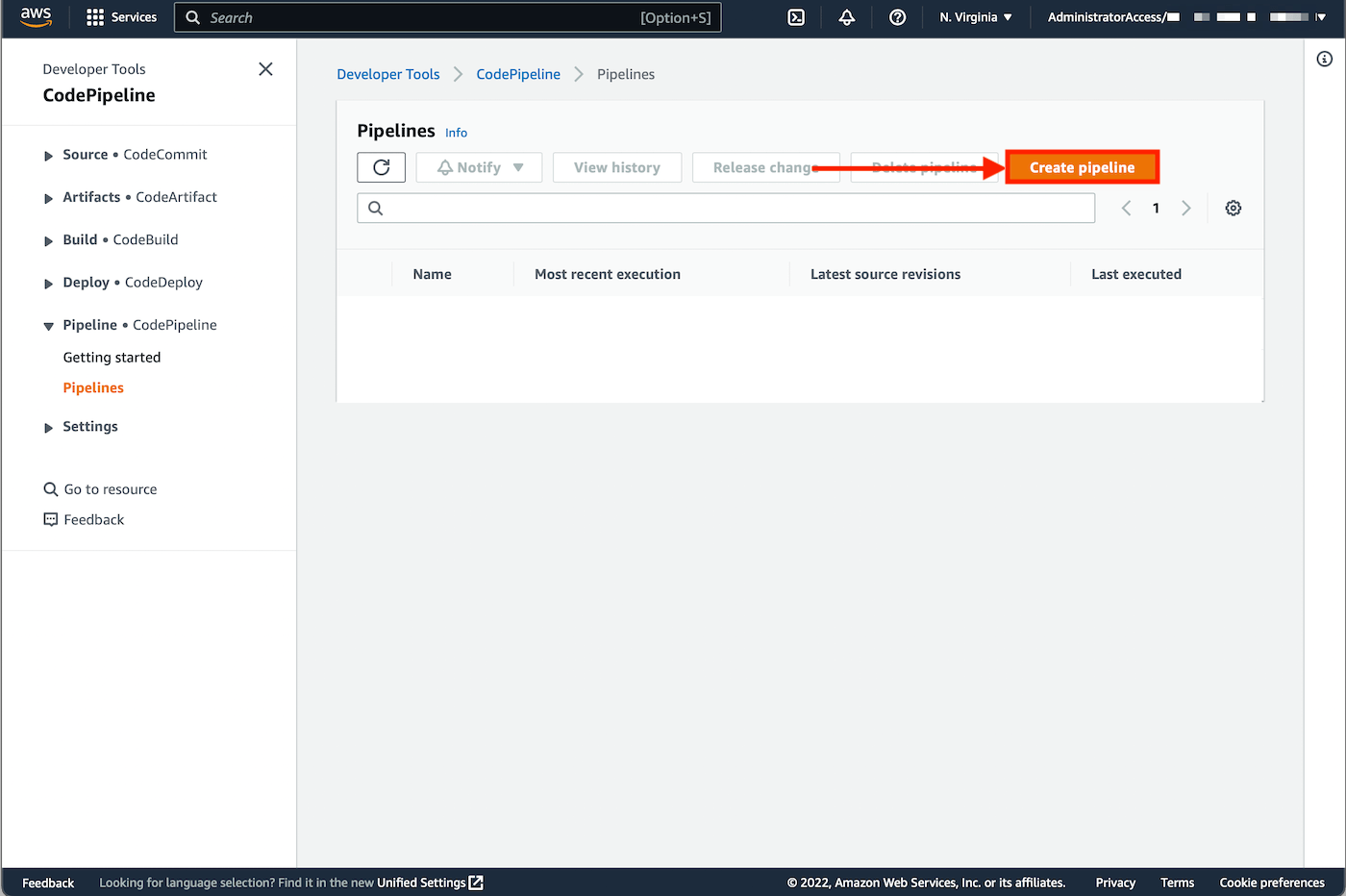
Task: Open Cookie preferences in the footer
Action: [1272, 882]
